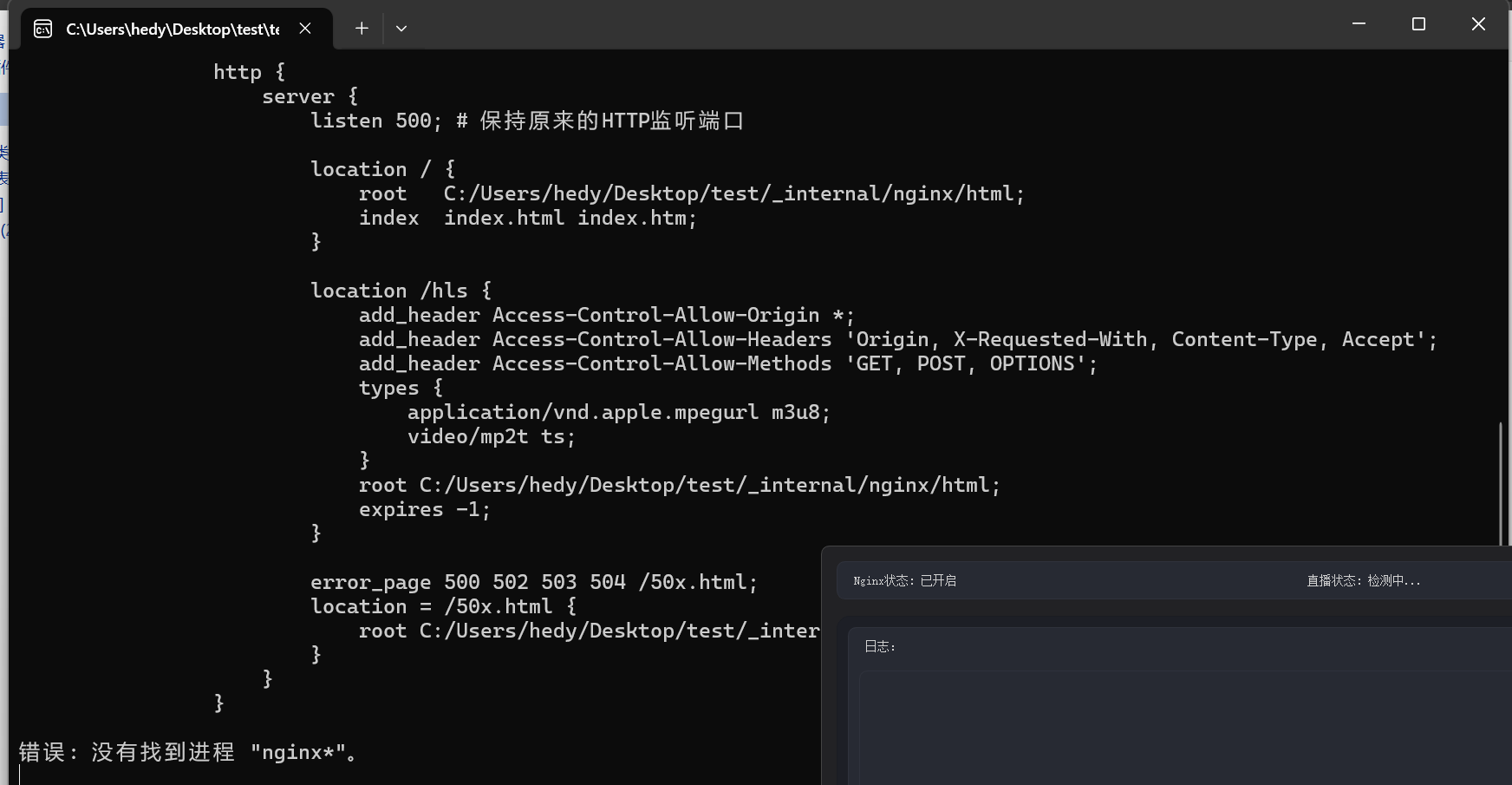Screen dimensions: 1512x785
Task: Close the C:\Users\hedy\Desktop\test tab
Action: coord(305,29)
